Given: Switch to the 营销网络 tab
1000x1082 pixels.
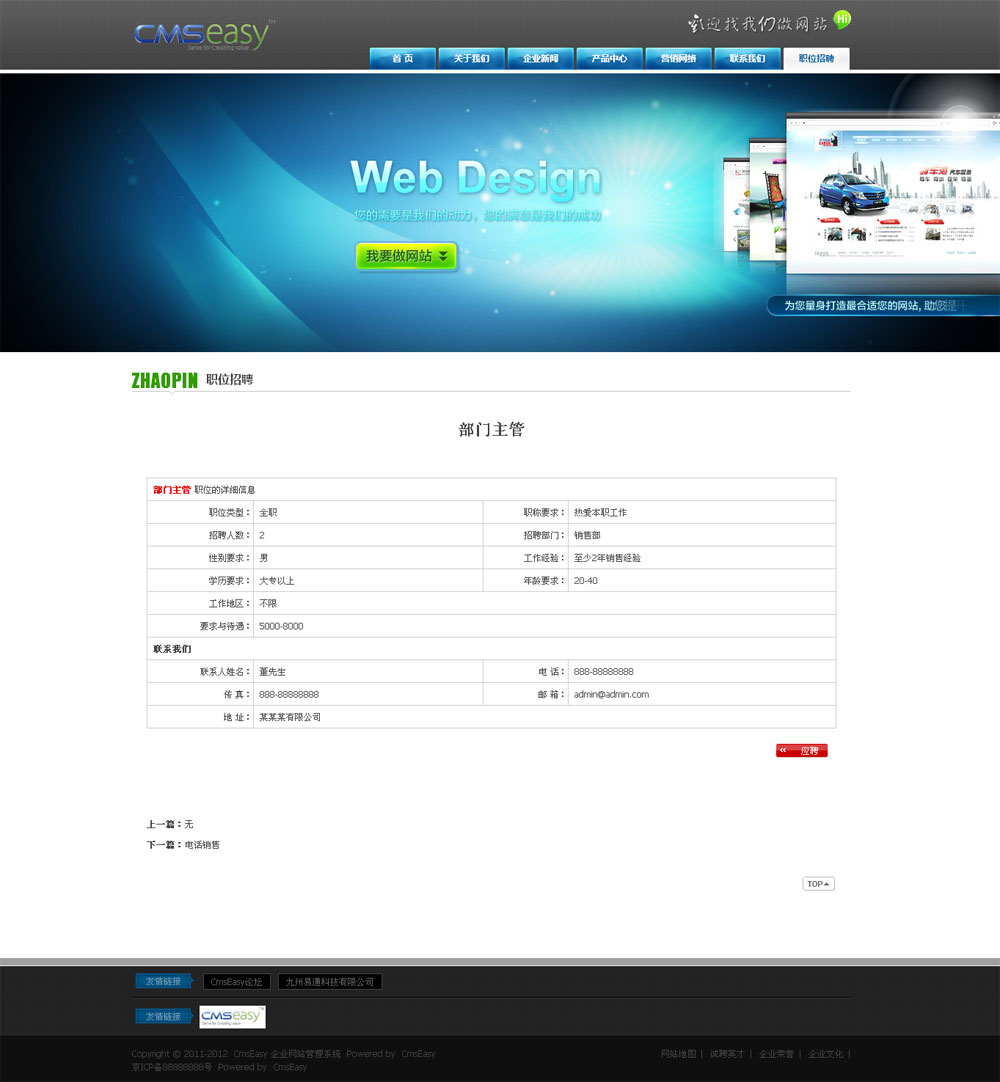Looking at the screenshot, I should coord(678,59).
